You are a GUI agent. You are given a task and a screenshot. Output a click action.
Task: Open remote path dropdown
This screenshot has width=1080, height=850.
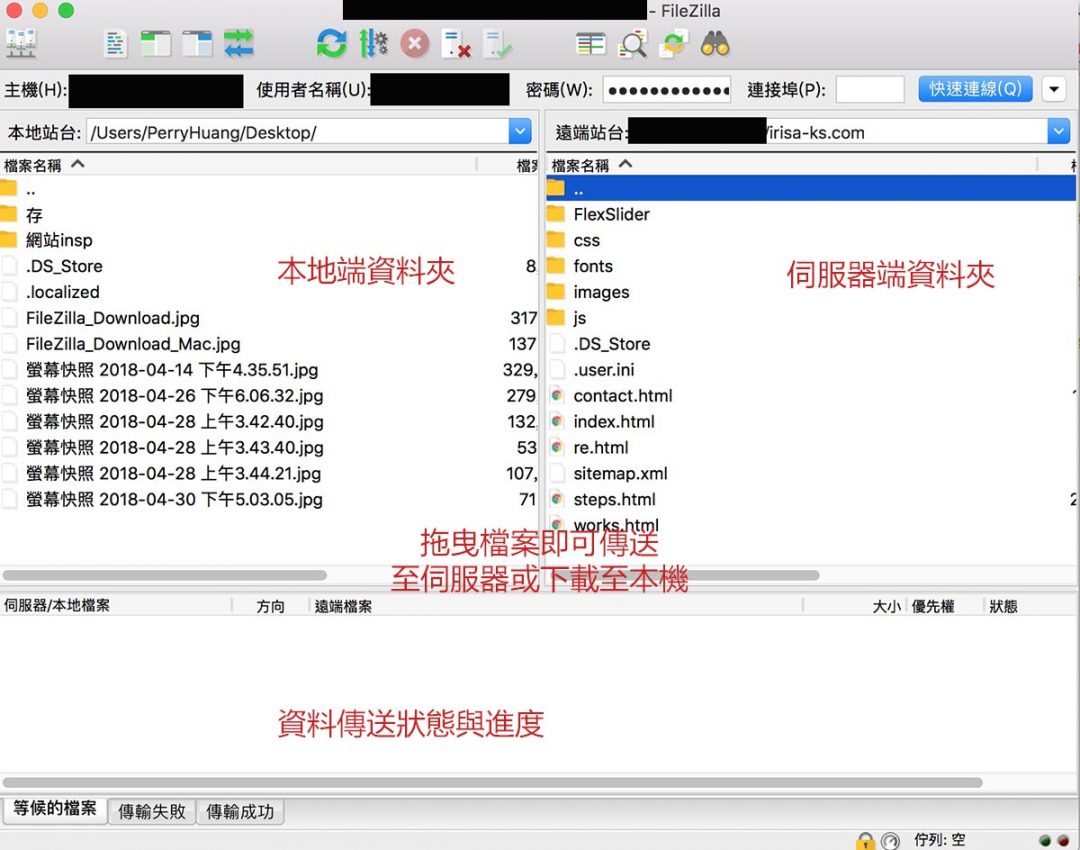point(1059,132)
